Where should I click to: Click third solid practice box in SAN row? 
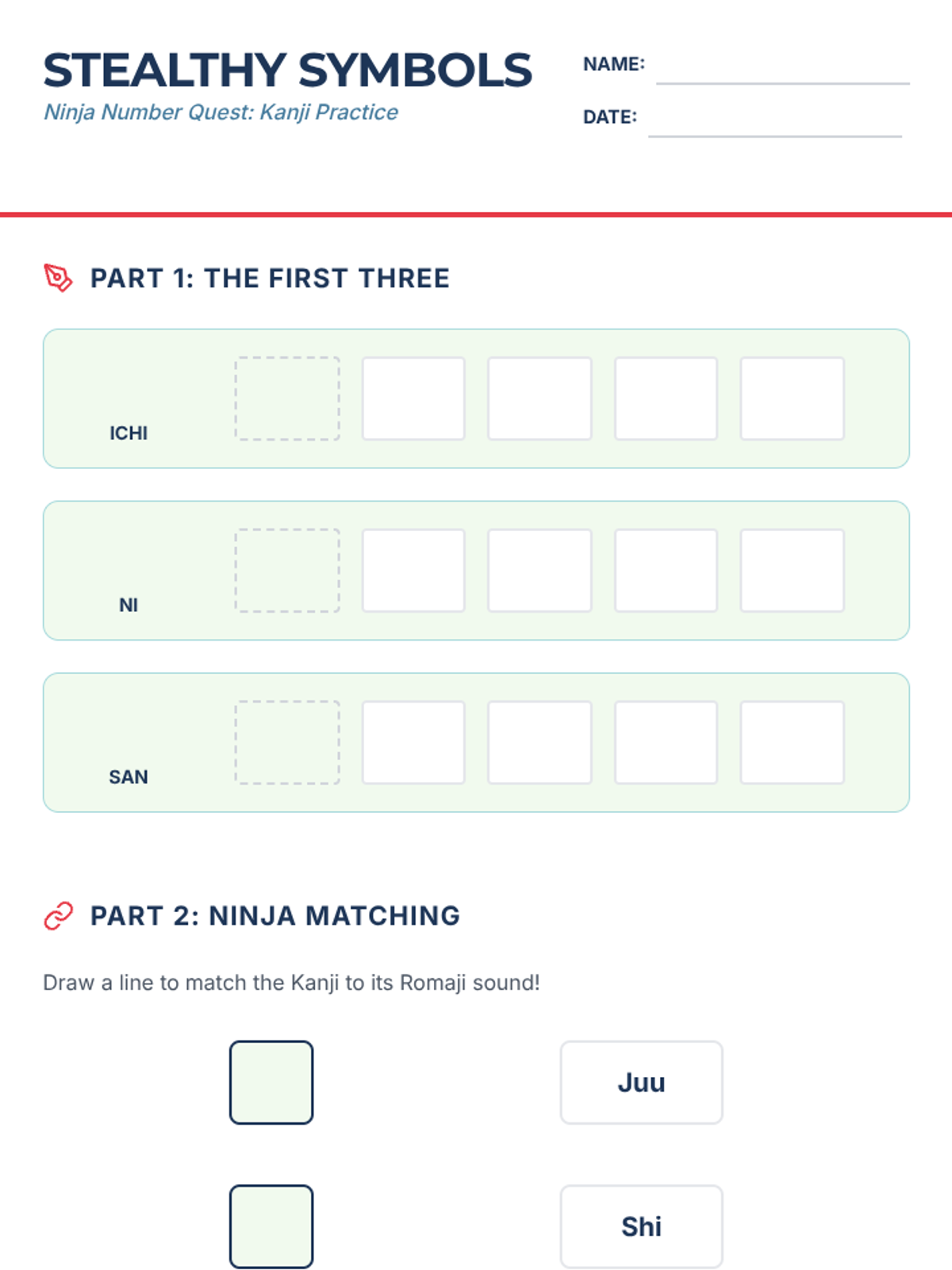pos(666,743)
